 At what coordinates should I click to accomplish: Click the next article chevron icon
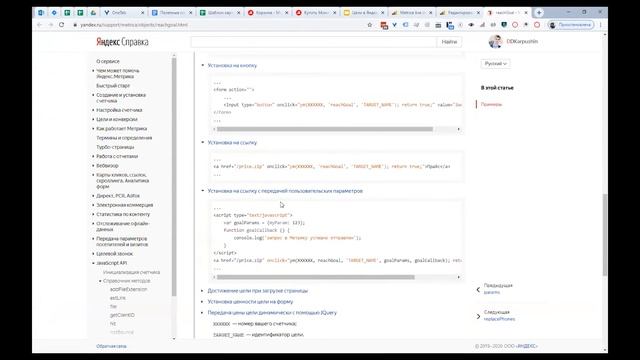click(x=478, y=316)
